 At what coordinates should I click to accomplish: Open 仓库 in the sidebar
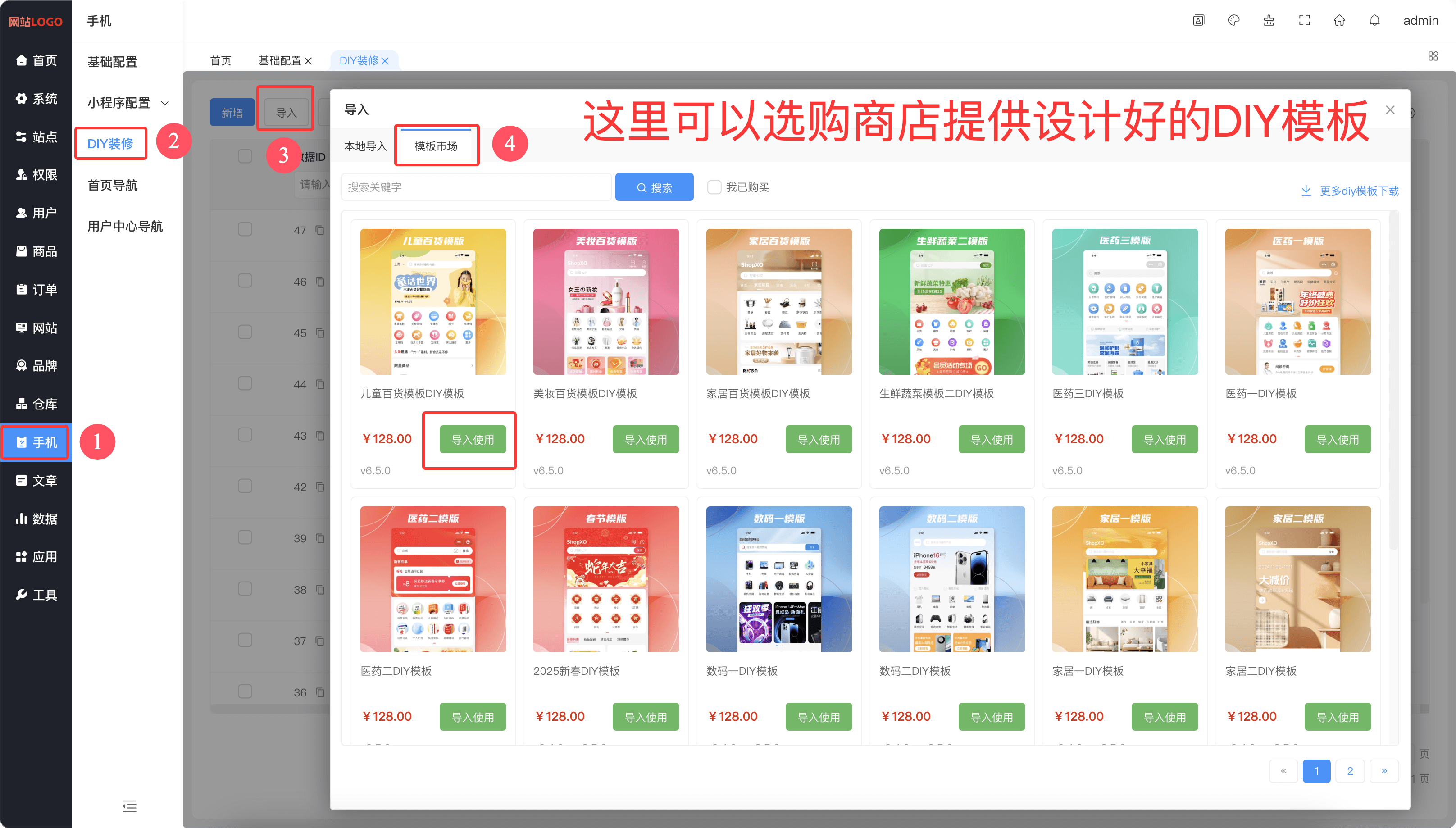(36, 404)
